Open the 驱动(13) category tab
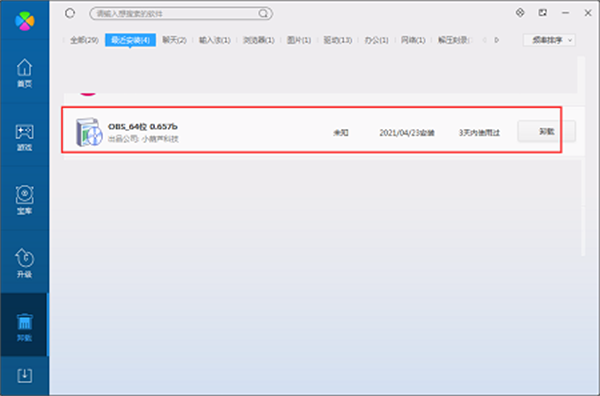Screen dimensions: 600x396 click(x=338, y=40)
